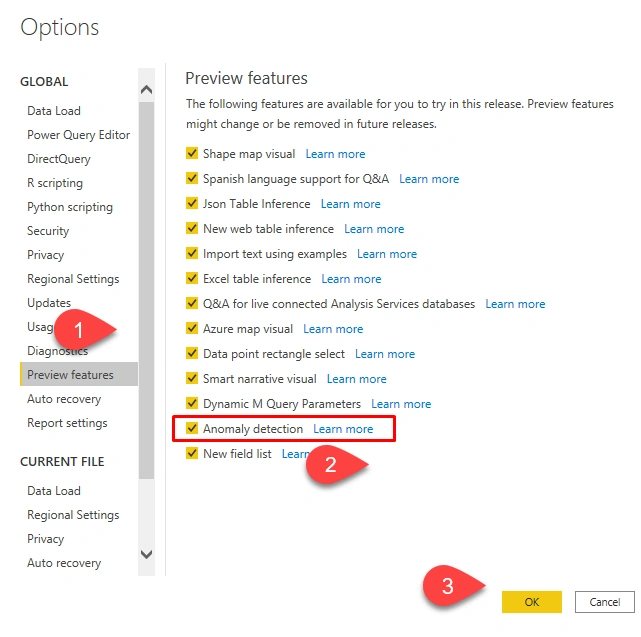Click sidebar scroll up arrow

click(x=146, y=90)
